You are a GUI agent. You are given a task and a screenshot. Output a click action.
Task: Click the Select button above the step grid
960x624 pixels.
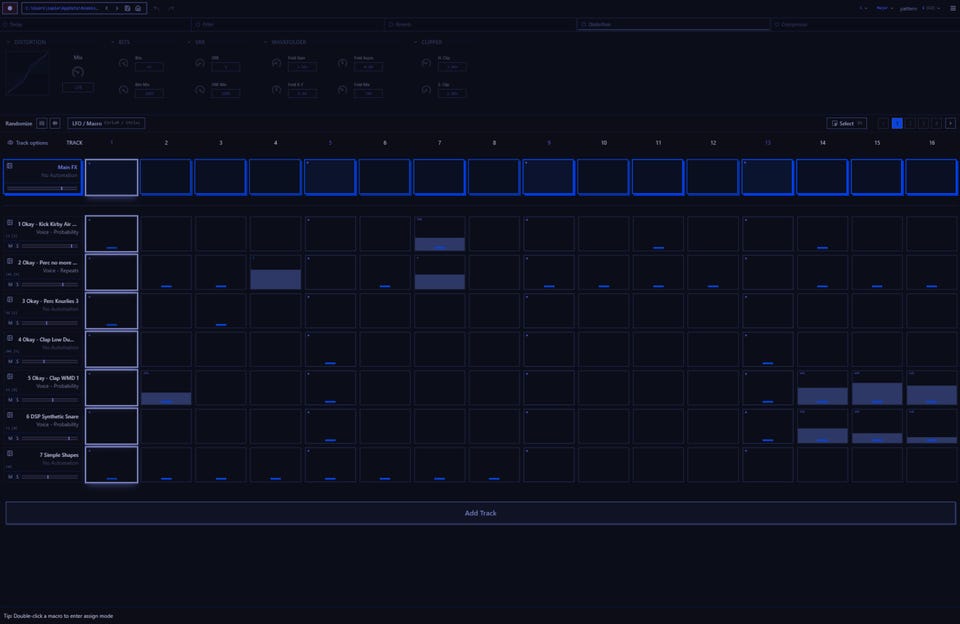point(847,123)
